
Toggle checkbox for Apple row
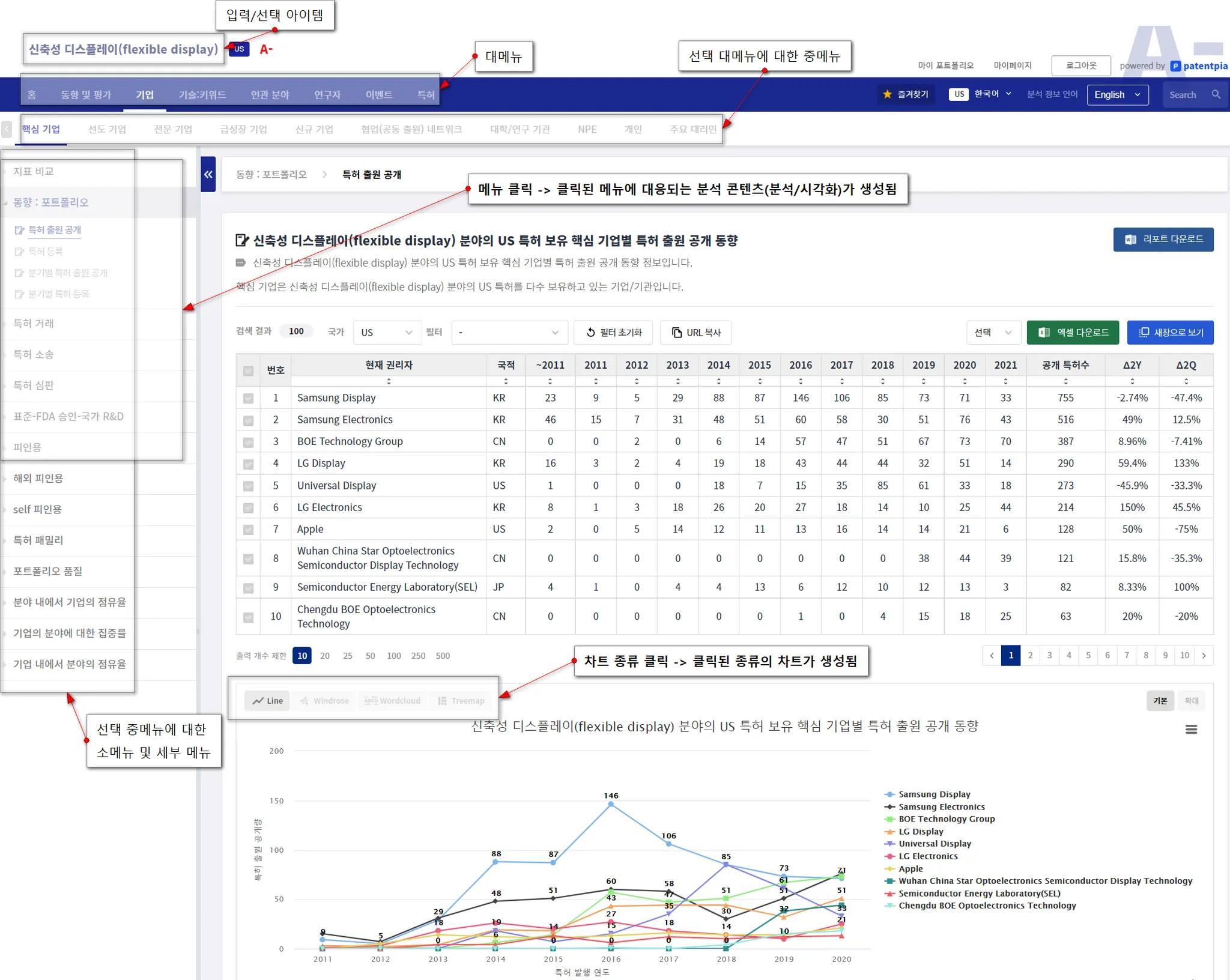click(248, 530)
